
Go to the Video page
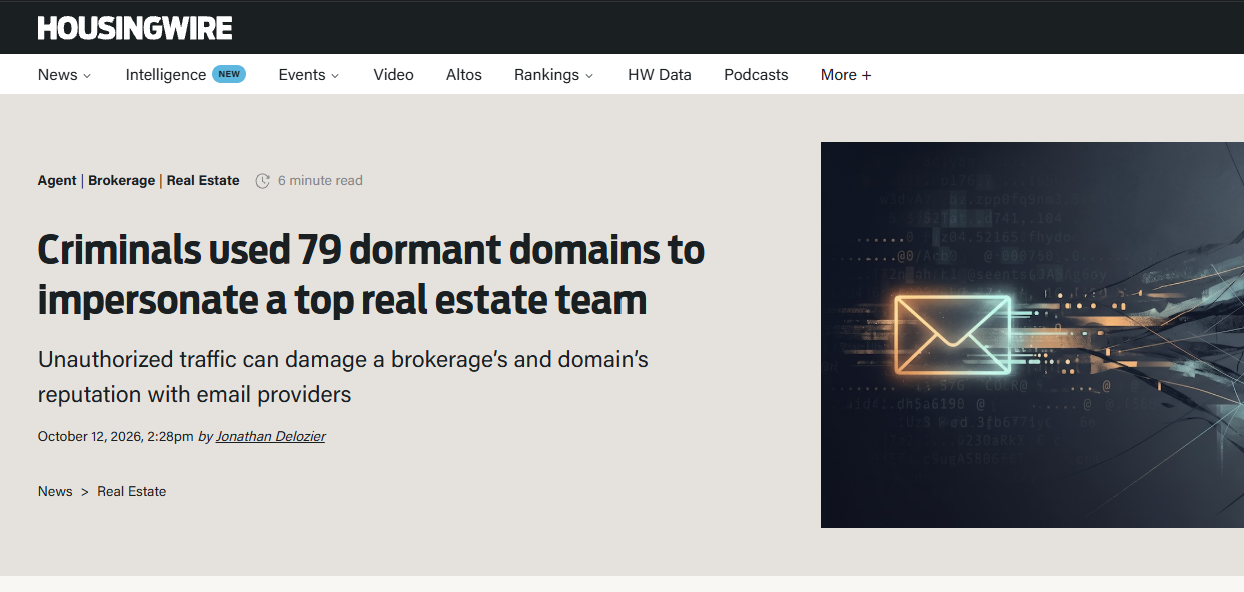coord(393,75)
